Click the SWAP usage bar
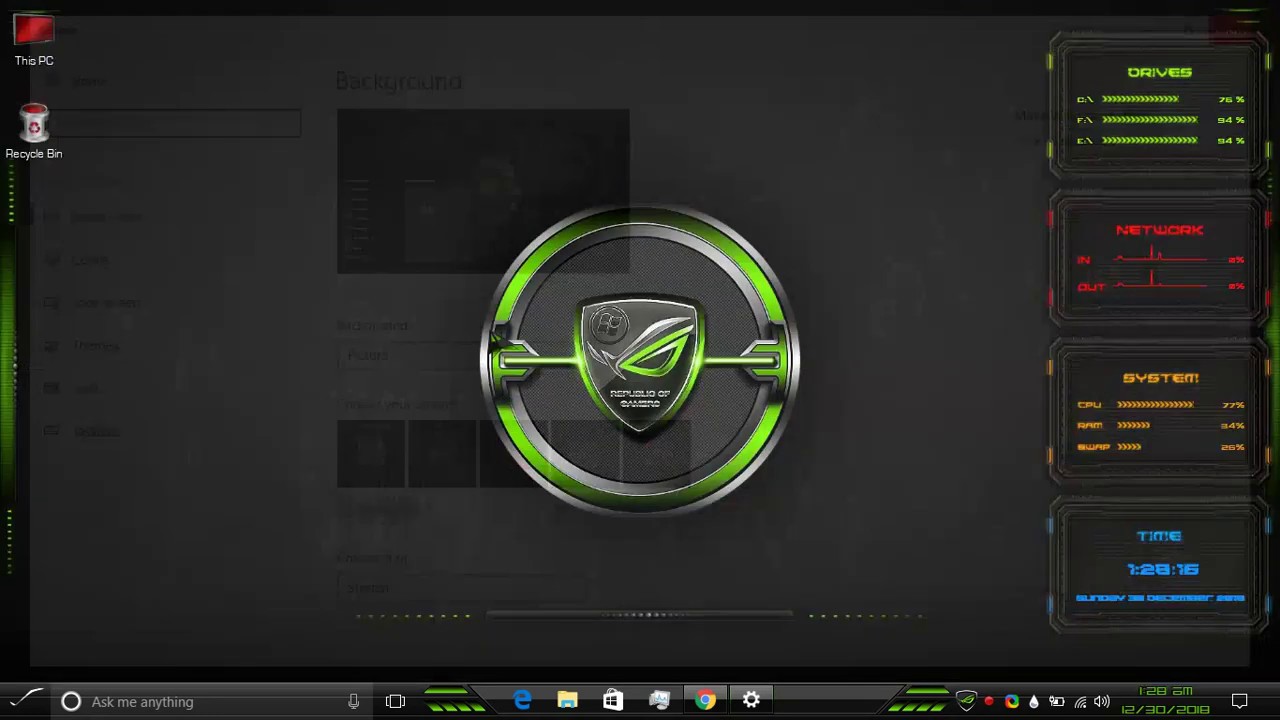The height and width of the screenshot is (720, 1280). tap(1129, 447)
